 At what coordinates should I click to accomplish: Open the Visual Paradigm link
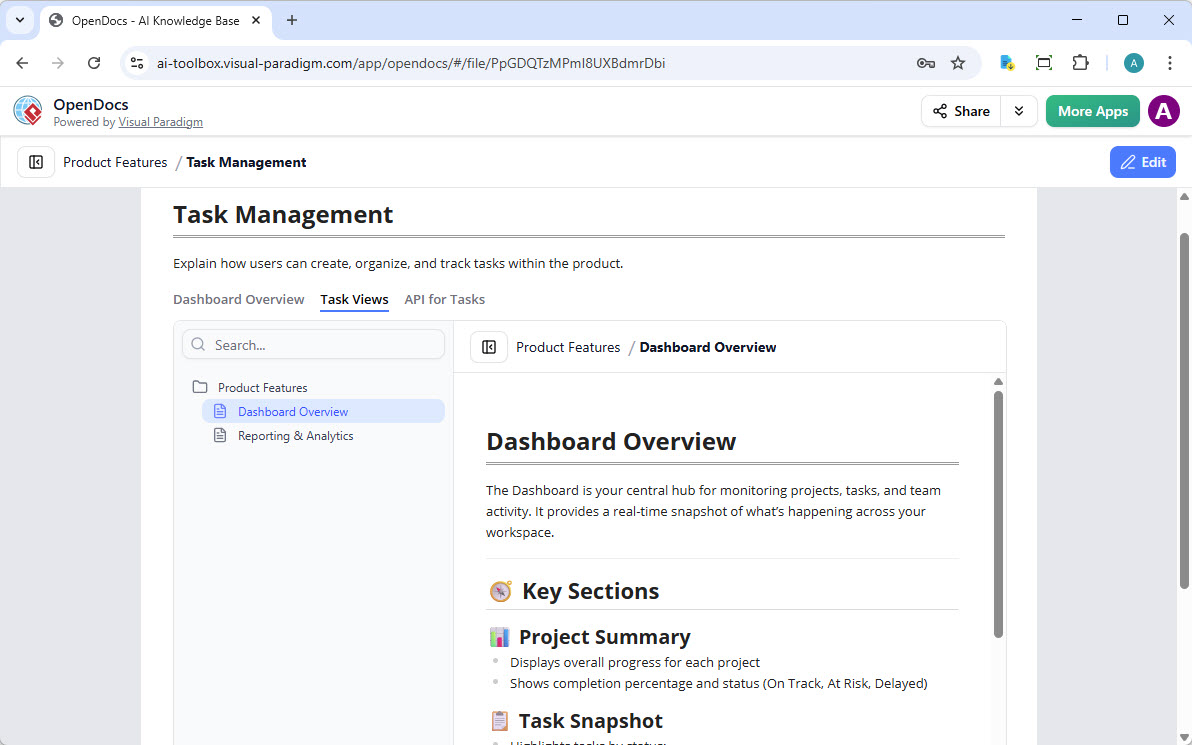point(160,122)
